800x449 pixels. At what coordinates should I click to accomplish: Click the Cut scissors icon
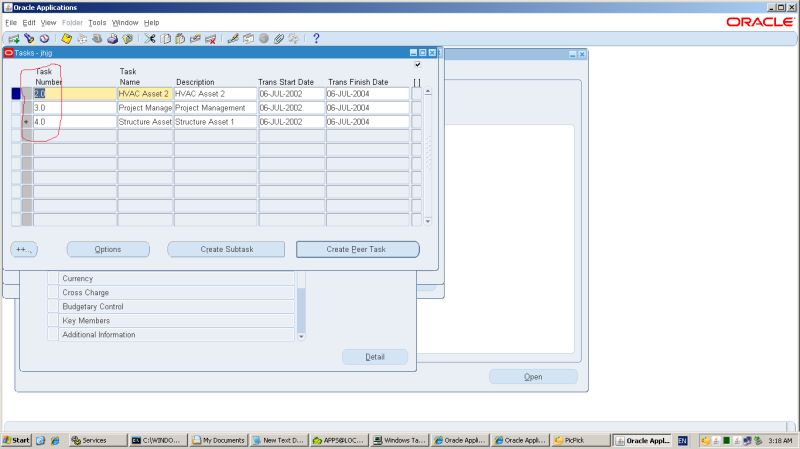[149, 39]
